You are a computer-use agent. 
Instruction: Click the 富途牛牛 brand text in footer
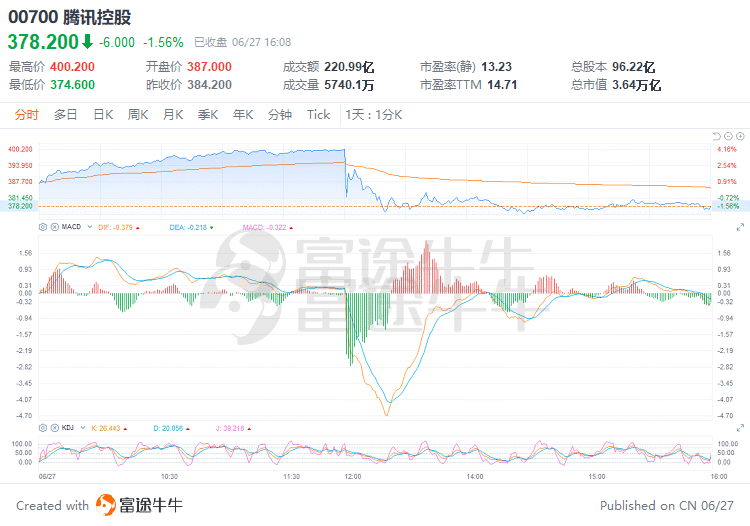(x=151, y=505)
